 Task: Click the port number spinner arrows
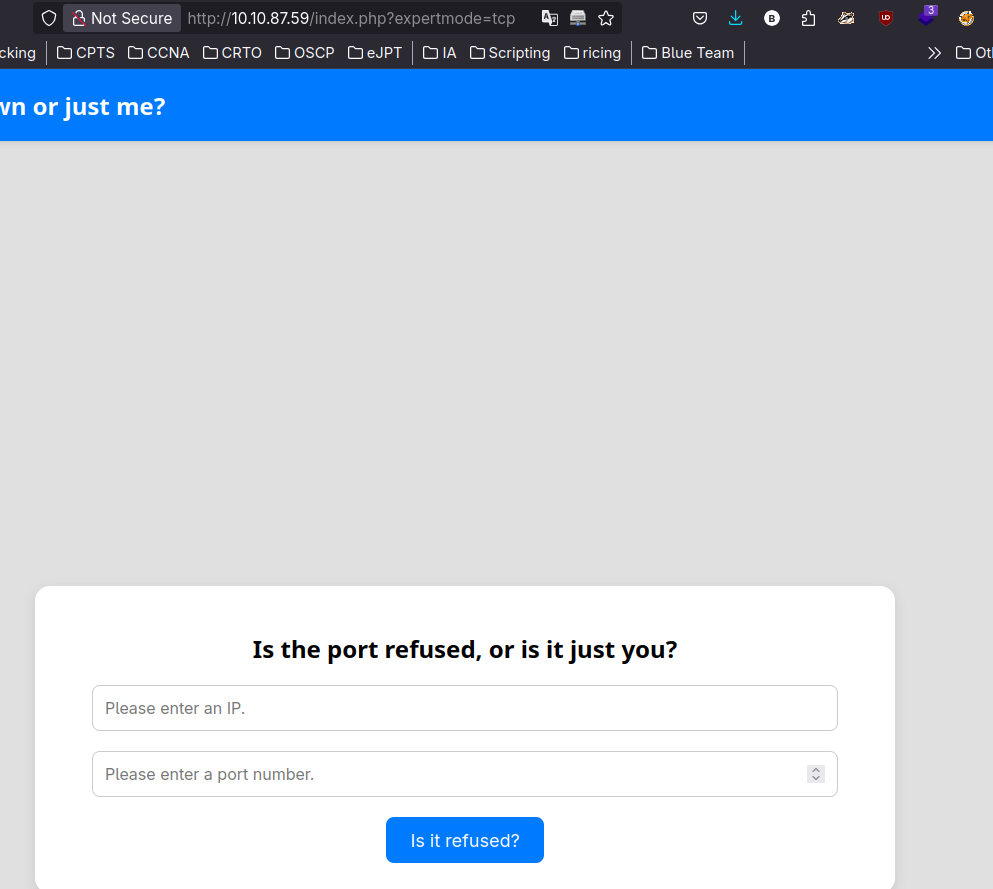point(816,774)
